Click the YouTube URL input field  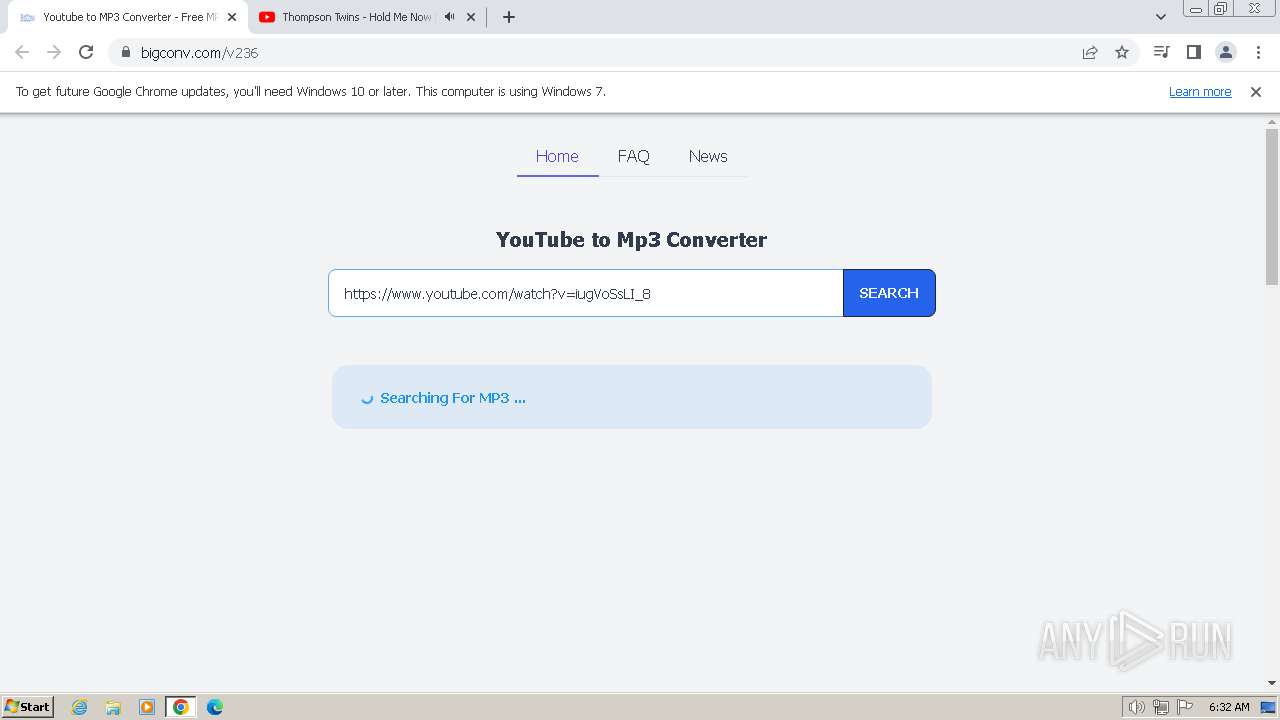tap(586, 293)
